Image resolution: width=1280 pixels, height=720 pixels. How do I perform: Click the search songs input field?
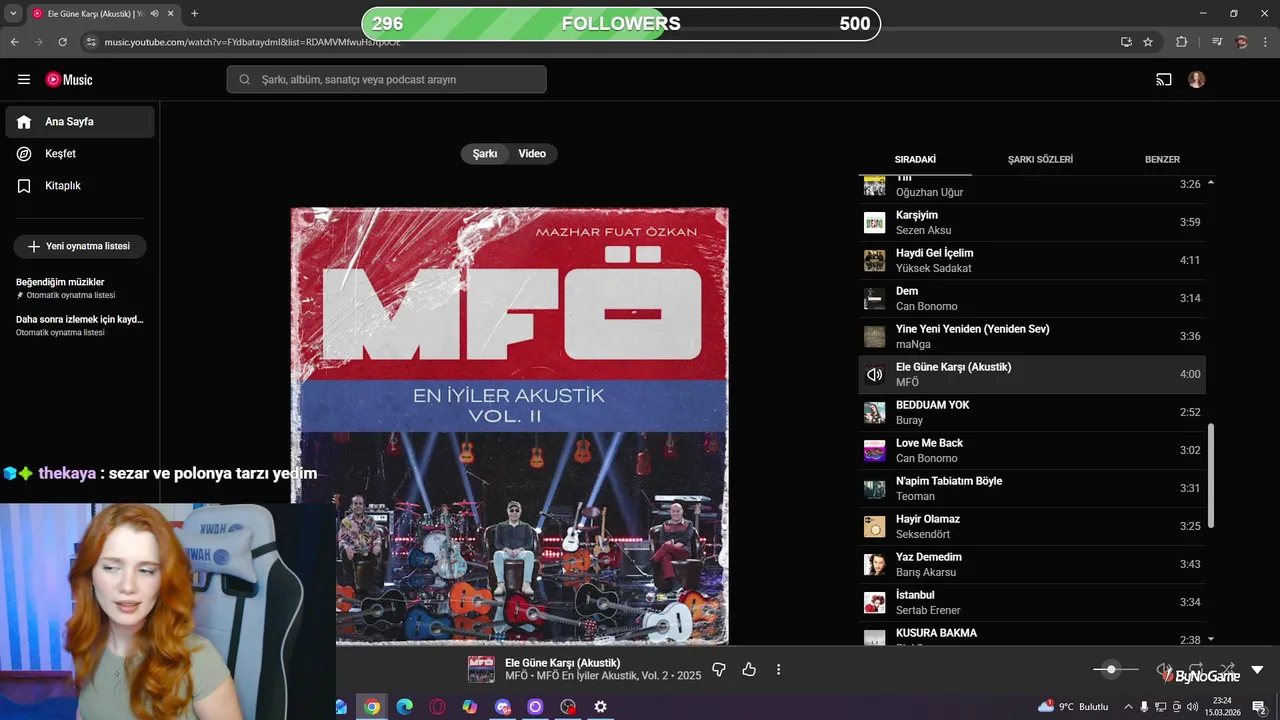386,80
